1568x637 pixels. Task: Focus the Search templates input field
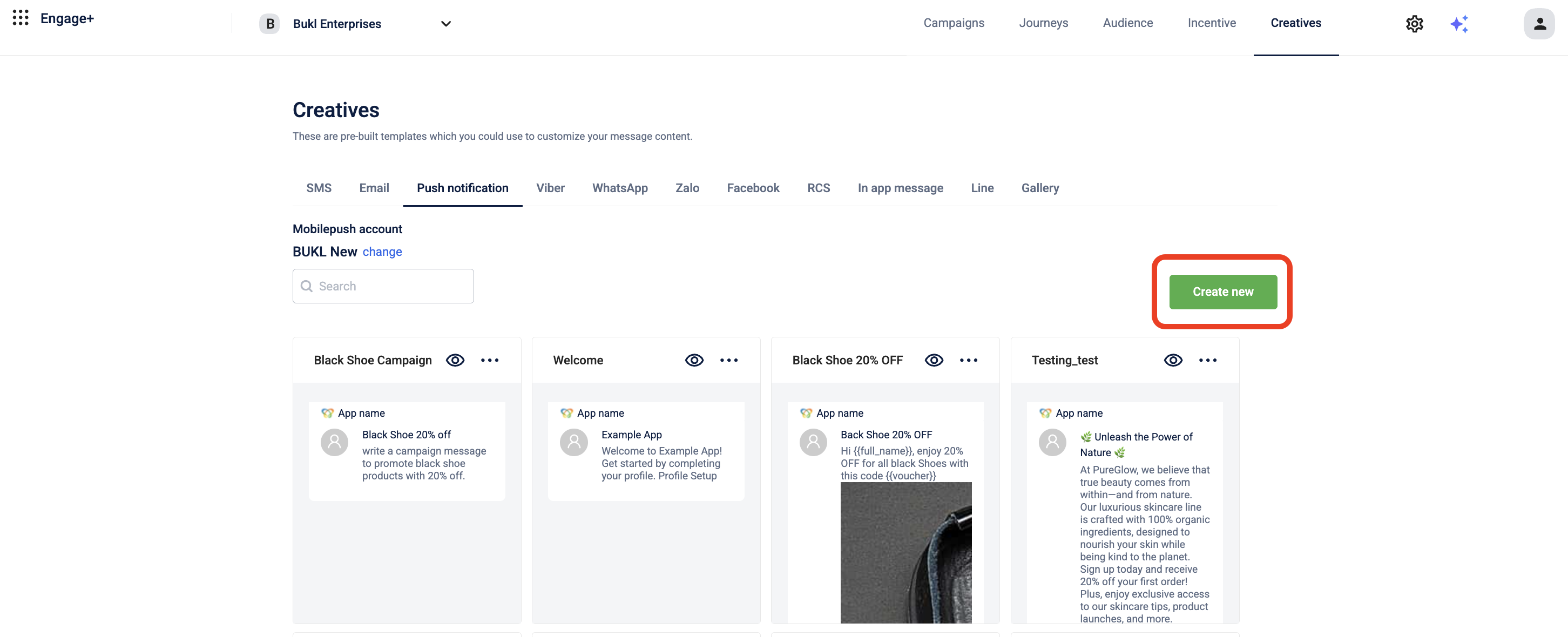[383, 286]
